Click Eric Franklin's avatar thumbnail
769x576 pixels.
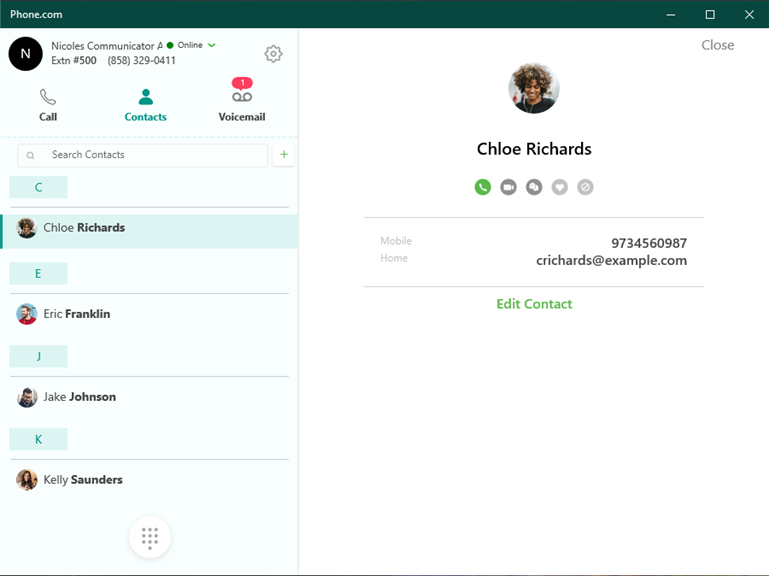click(26, 314)
